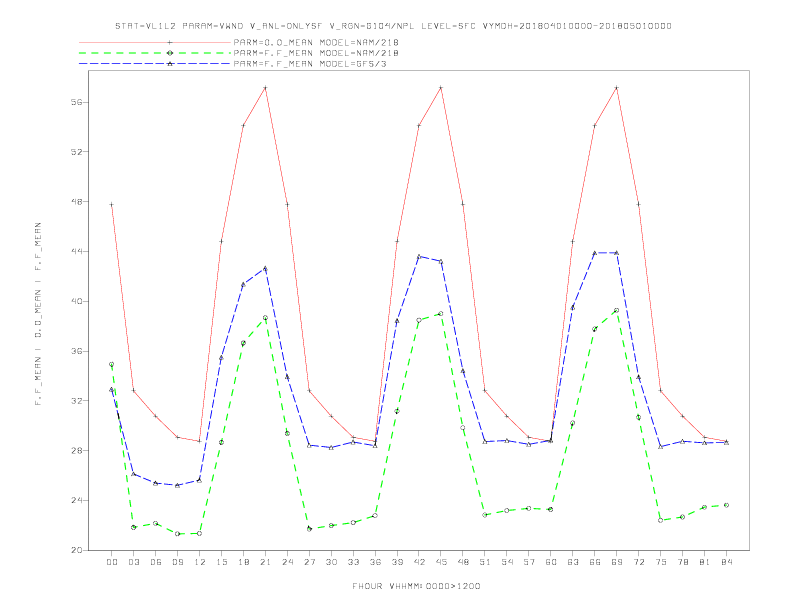
Task: Click y-axis tick value 40
Action: (x=76, y=301)
